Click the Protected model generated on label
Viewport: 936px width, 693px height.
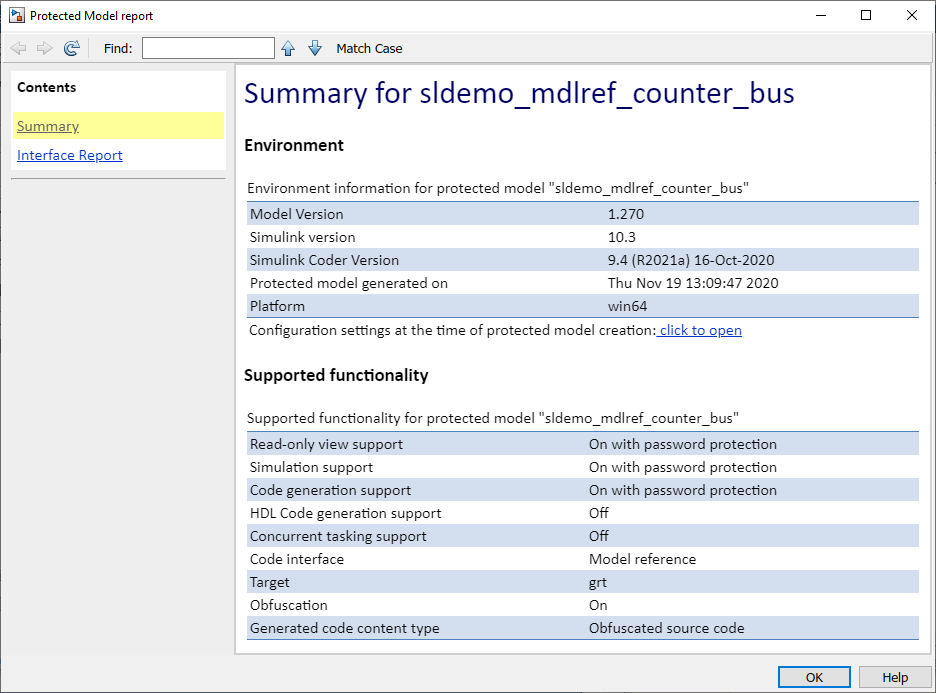349,283
